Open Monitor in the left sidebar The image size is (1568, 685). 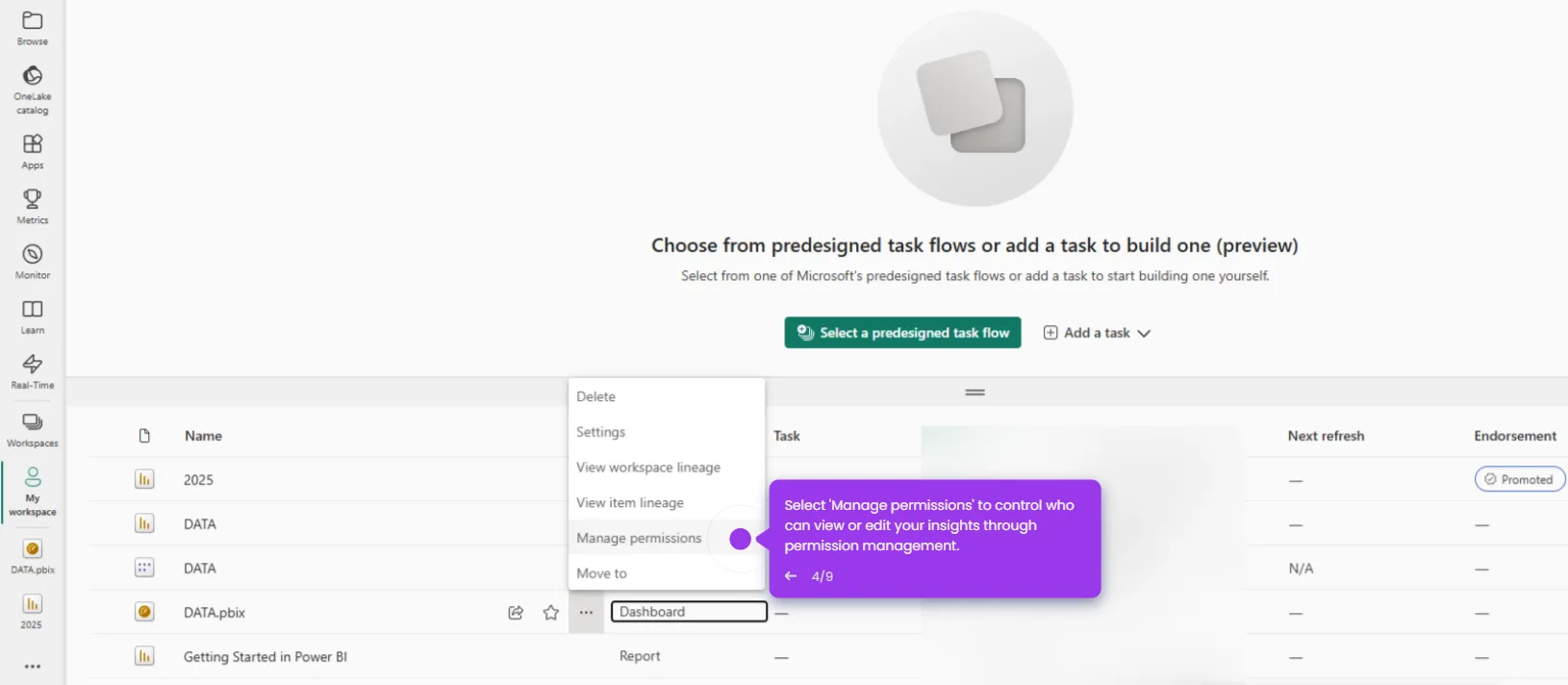33,262
